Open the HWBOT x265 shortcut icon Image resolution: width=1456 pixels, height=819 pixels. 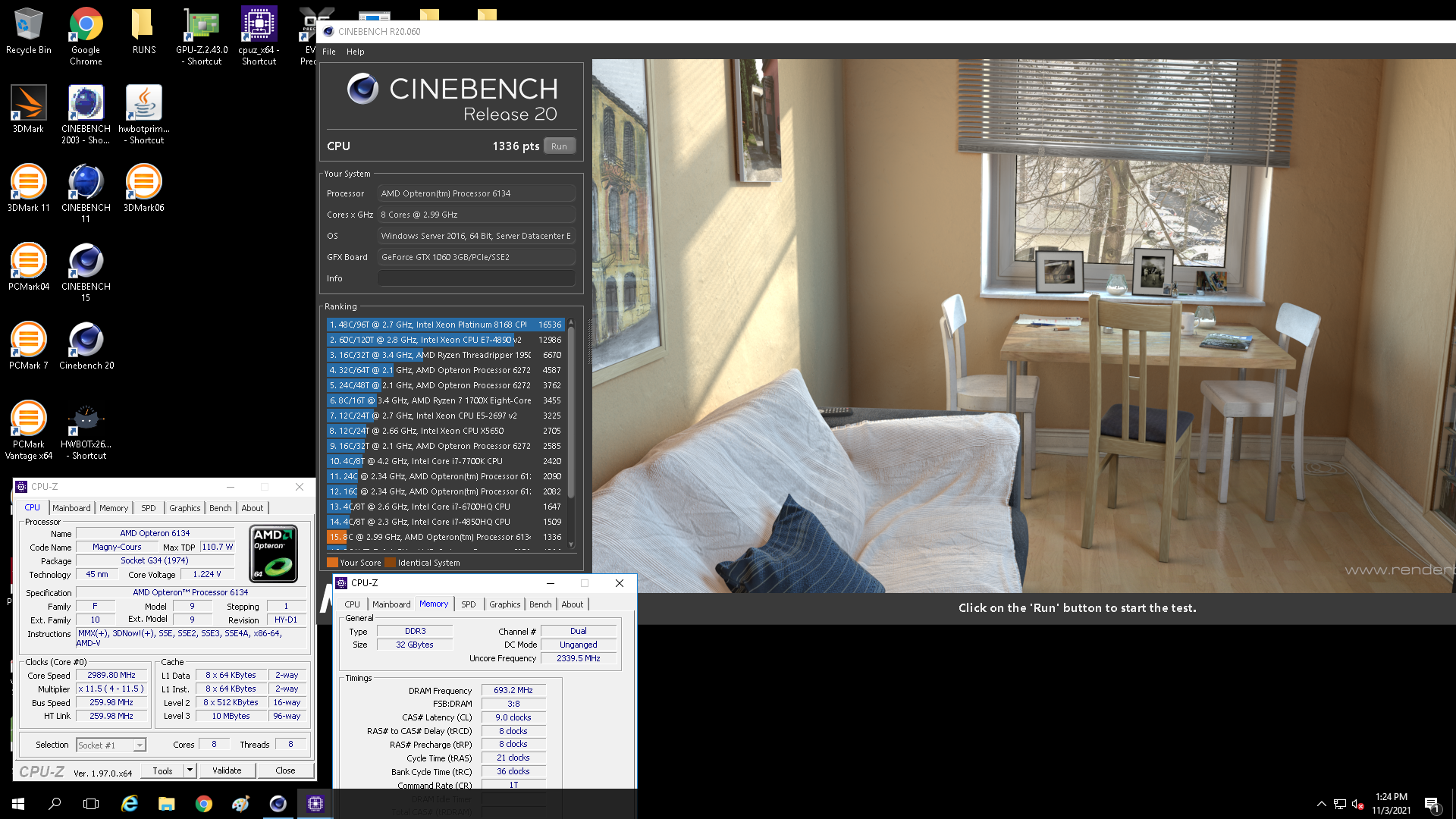click(x=86, y=430)
